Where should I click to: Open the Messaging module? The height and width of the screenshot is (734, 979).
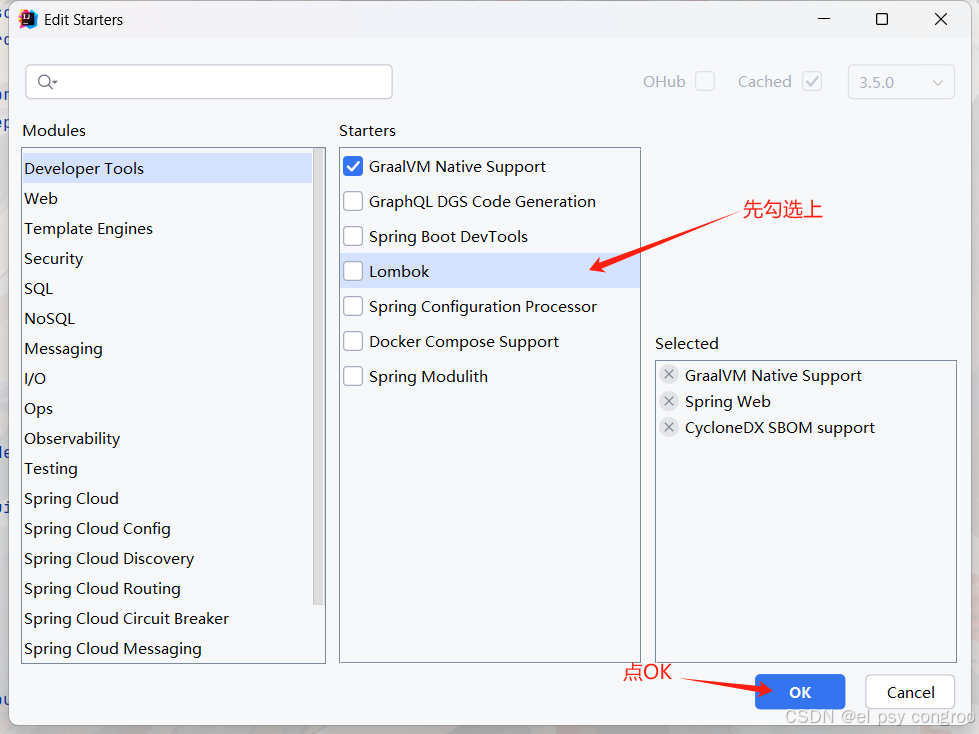167,348
